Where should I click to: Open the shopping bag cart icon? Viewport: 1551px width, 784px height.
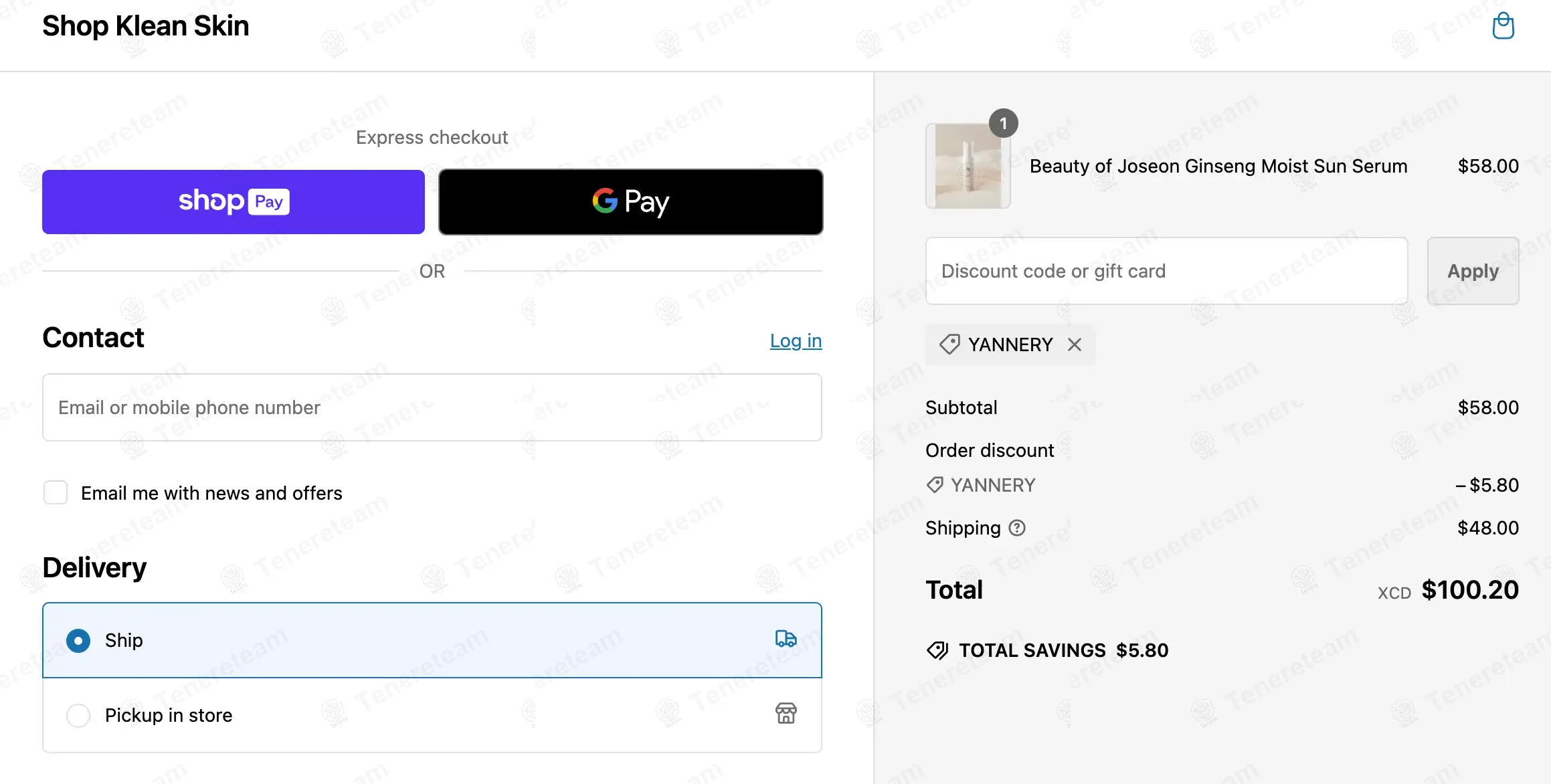point(1503,27)
